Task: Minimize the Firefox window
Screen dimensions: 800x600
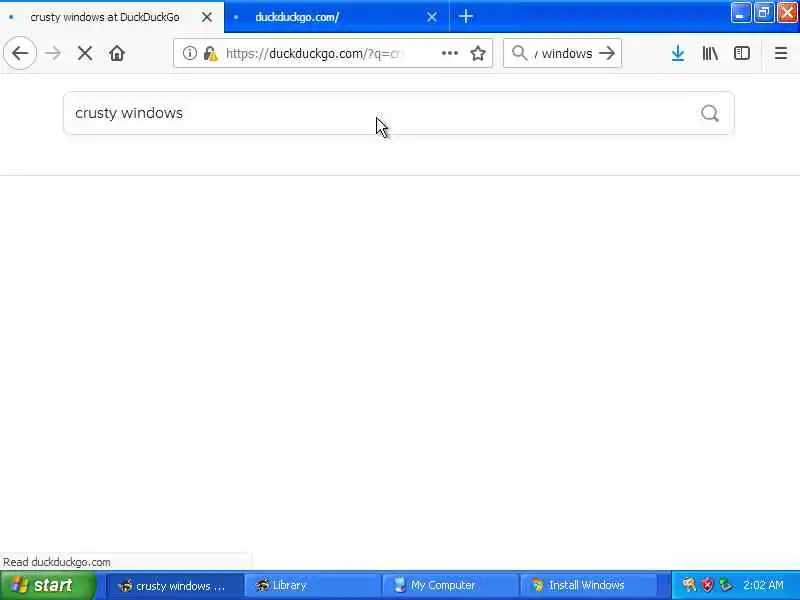Action: 740,13
